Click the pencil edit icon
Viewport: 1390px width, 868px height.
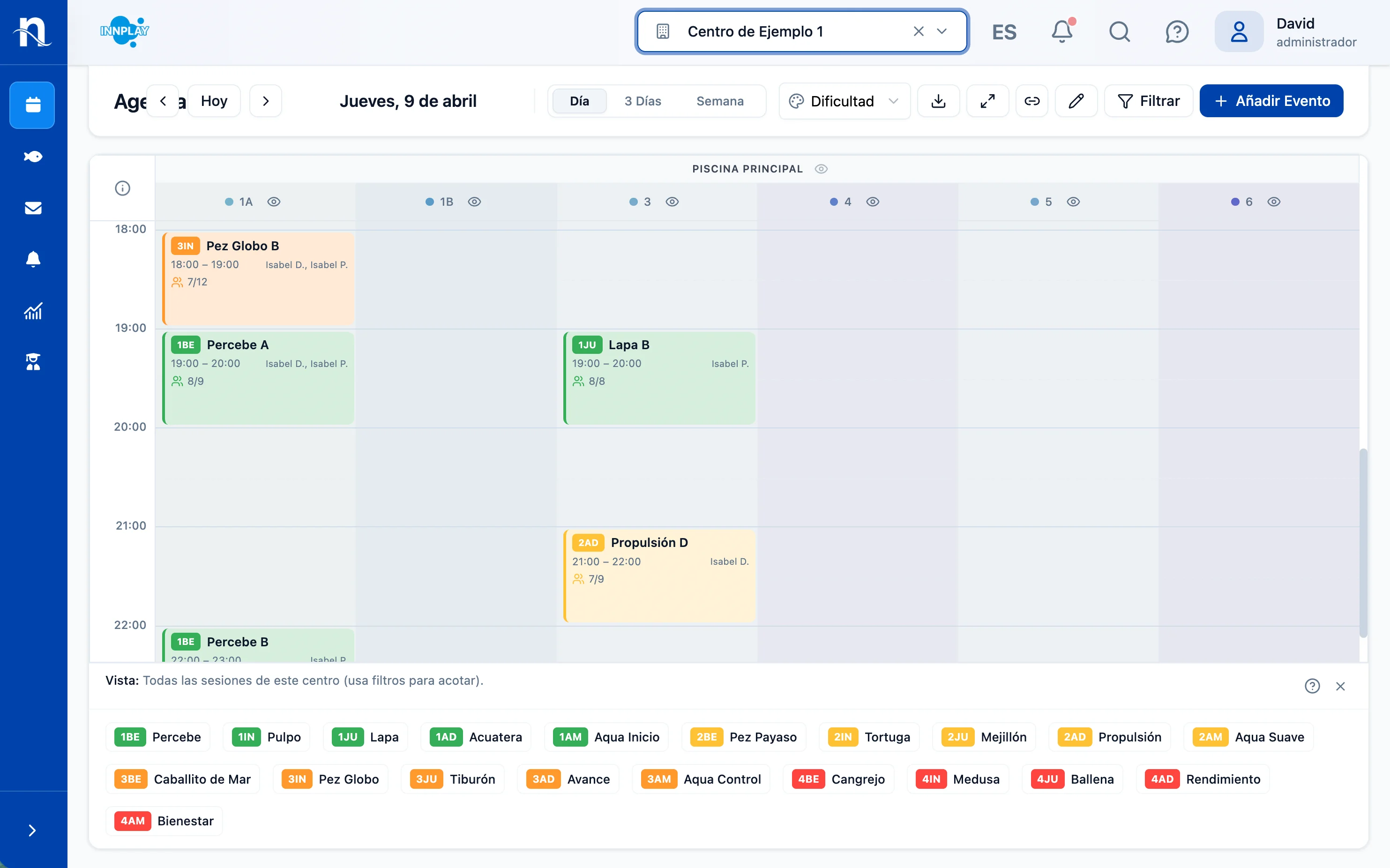point(1076,101)
